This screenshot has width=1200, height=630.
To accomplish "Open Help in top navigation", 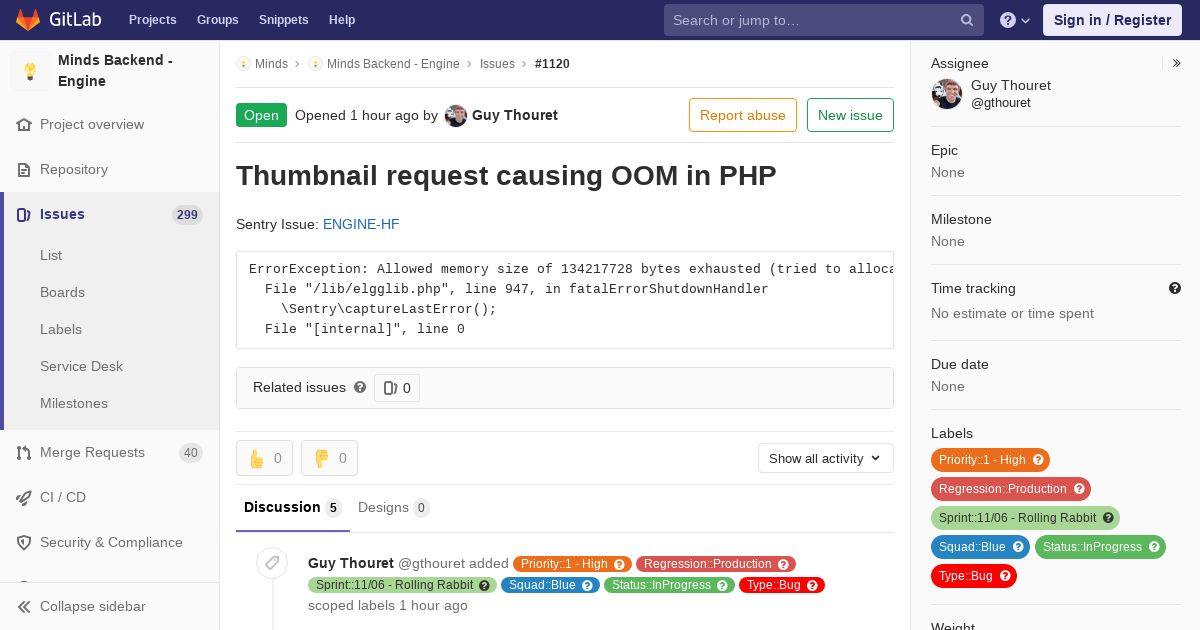I will click(x=342, y=20).
